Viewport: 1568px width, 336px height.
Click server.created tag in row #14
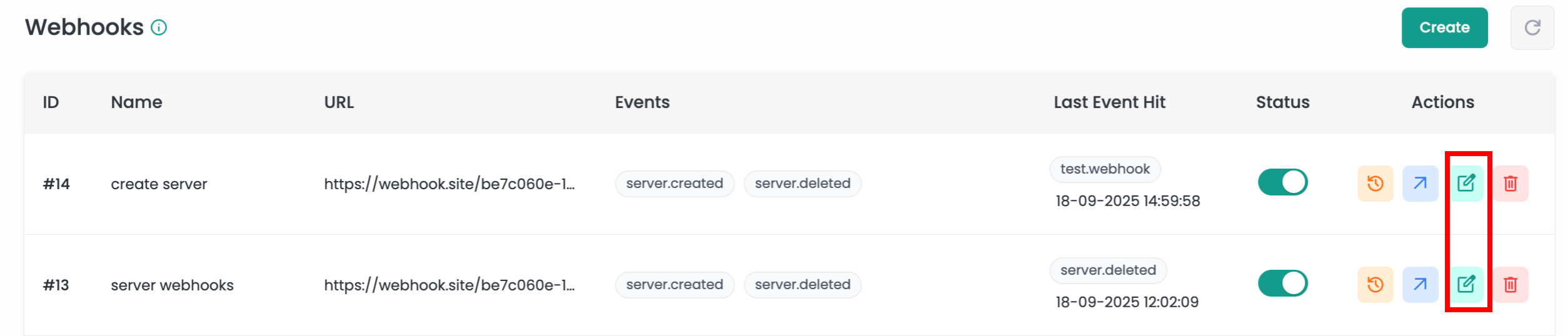(x=674, y=184)
